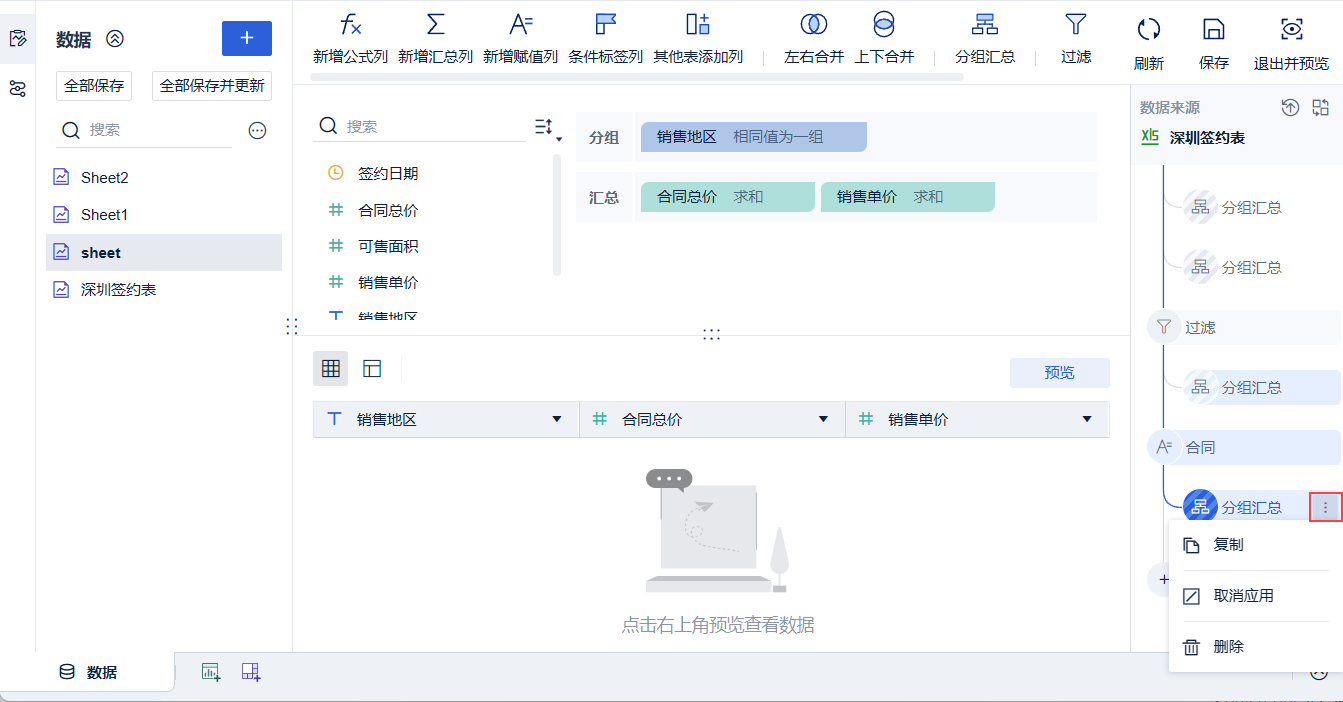Choose 取消应用 from the context menu
This screenshot has height=702, width=1343.
pyautogui.click(x=1243, y=596)
